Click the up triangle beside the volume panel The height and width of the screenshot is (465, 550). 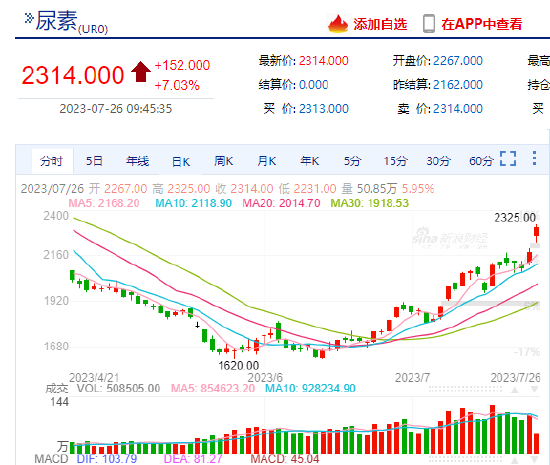(515, 390)
